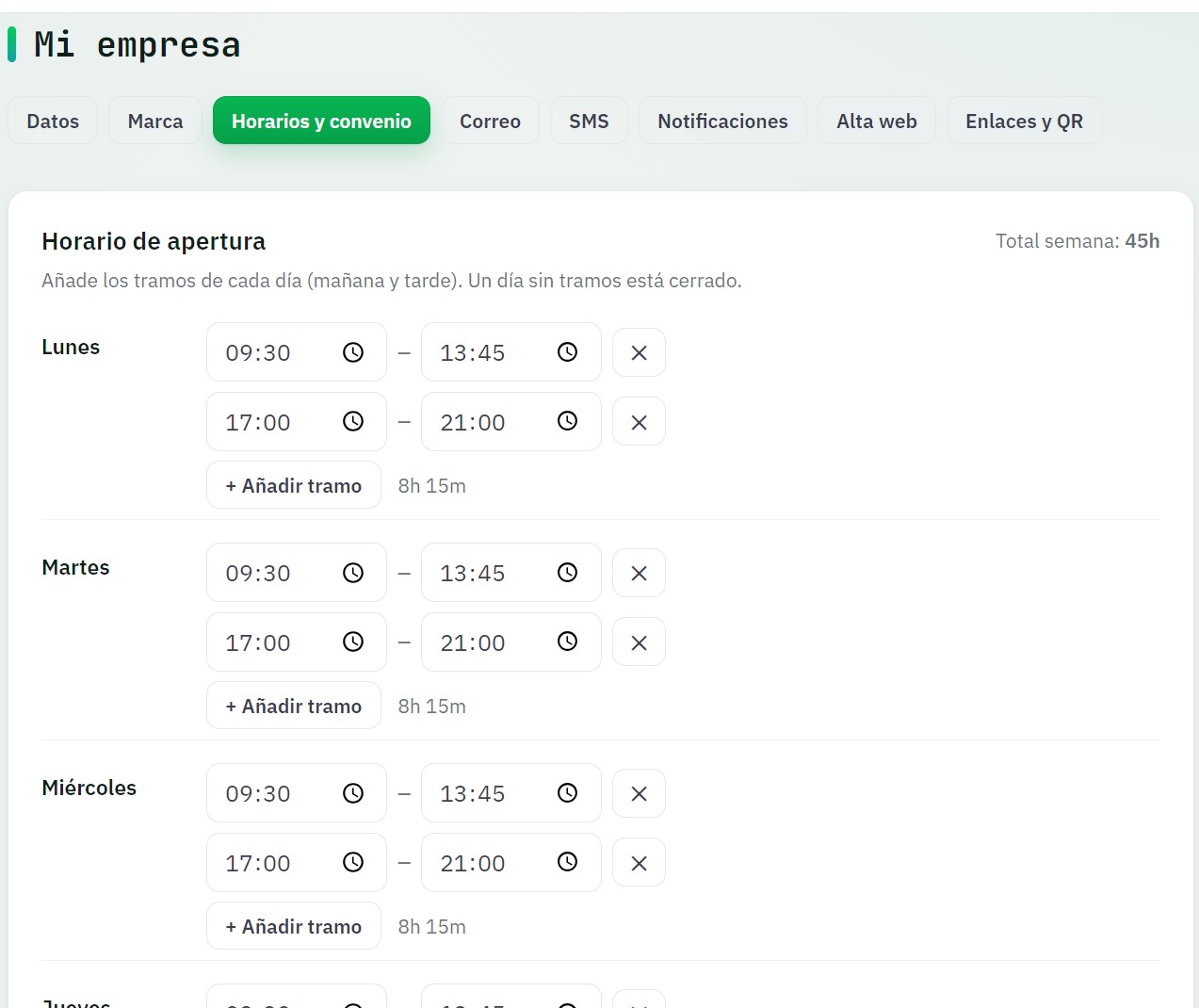Open clock picker for Miércoles 21:00 end
1199x1008 pixels.
[x=567, y=862]
